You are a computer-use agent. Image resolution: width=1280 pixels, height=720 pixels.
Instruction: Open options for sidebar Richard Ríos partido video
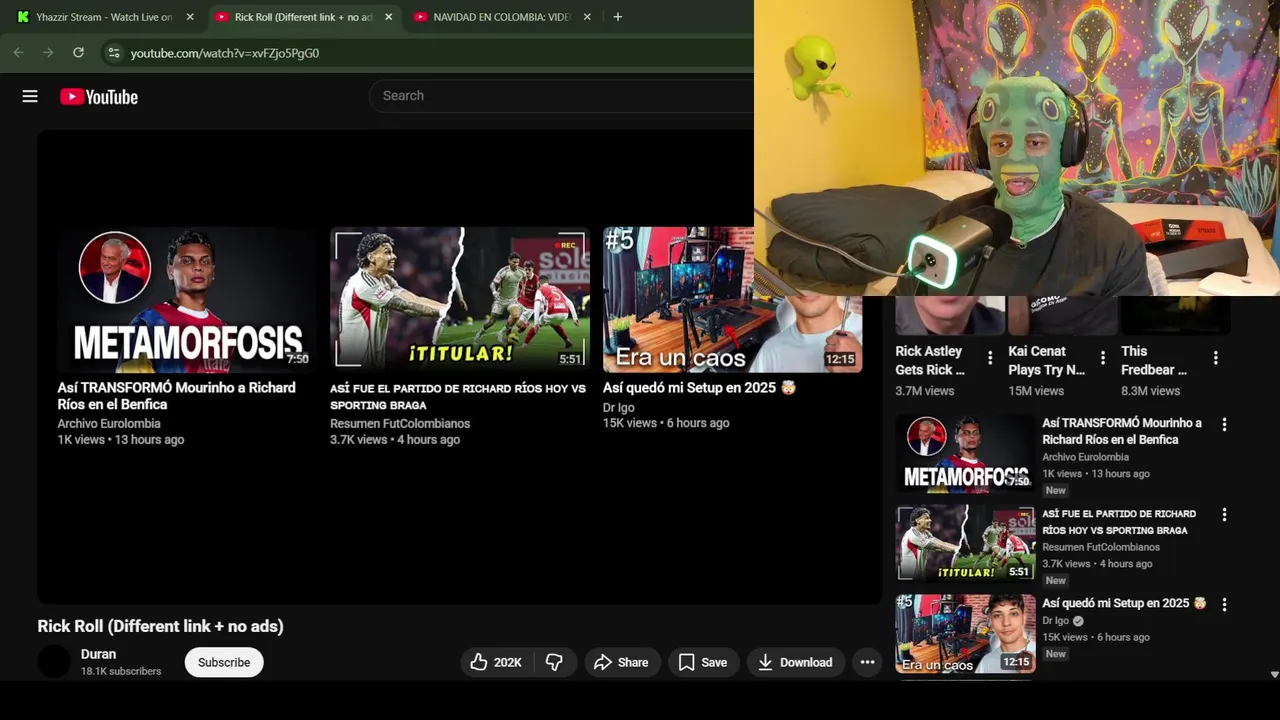(1224, 514)
